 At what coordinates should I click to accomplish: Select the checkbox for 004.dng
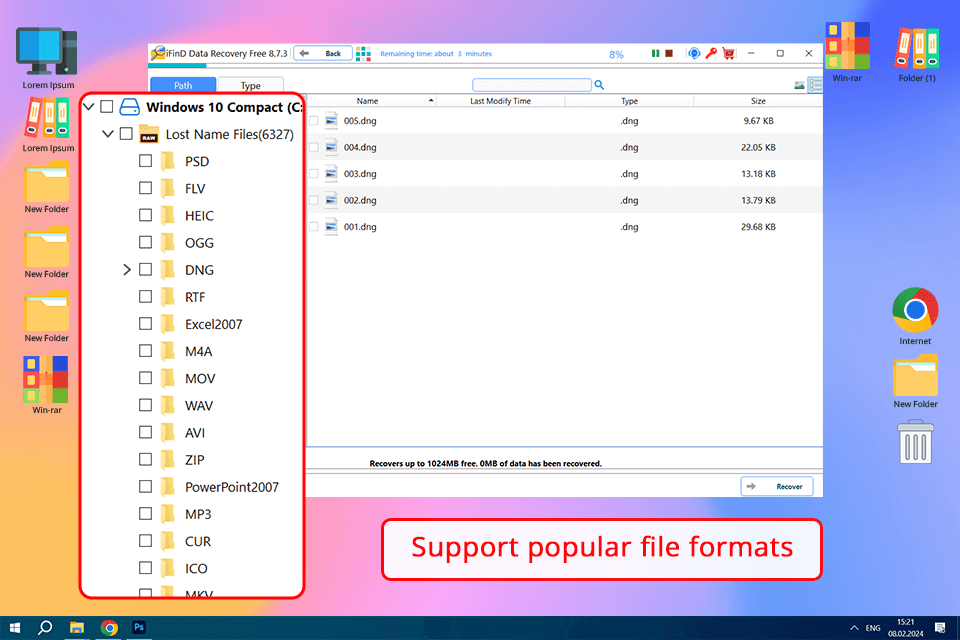click(x=314, y=147)
